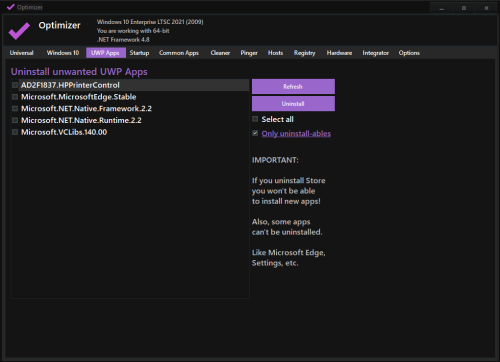Click the Select all label
Screen dimensions: 500x362
(278, 119)
